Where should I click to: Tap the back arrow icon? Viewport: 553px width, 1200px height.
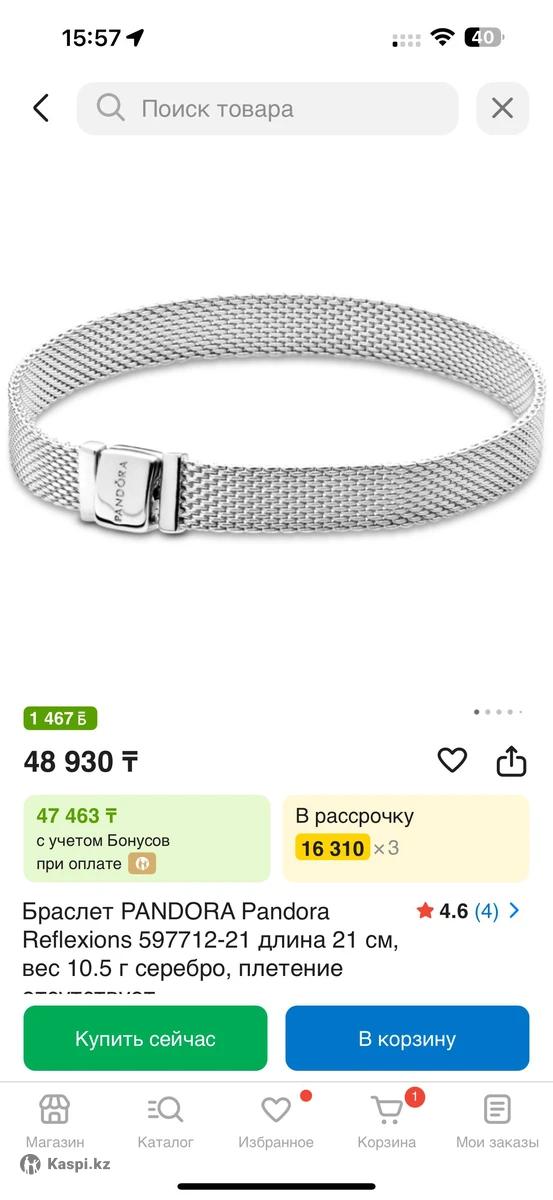[40, 108]
